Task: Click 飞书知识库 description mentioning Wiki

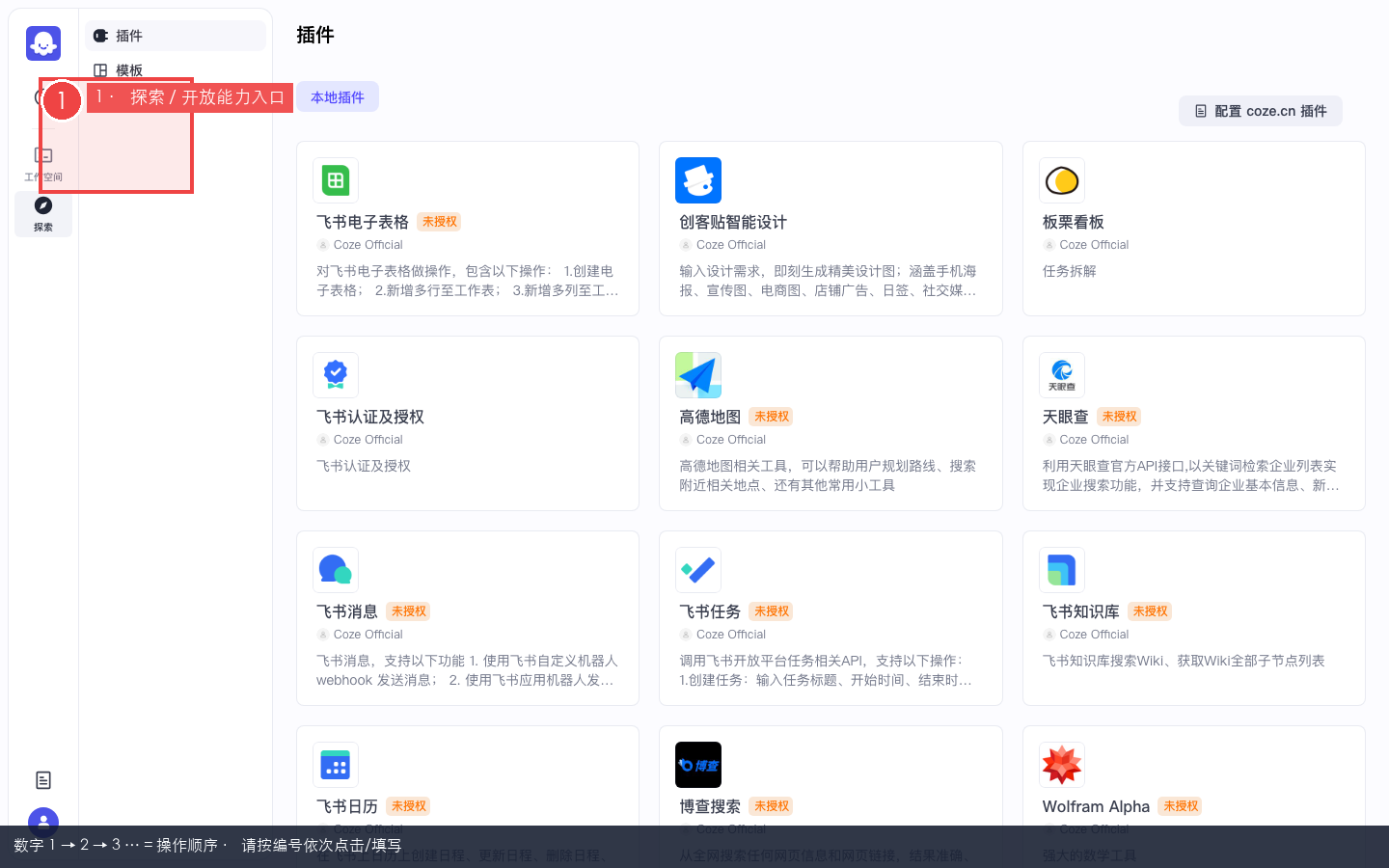Action: [x=1184, y=661]
